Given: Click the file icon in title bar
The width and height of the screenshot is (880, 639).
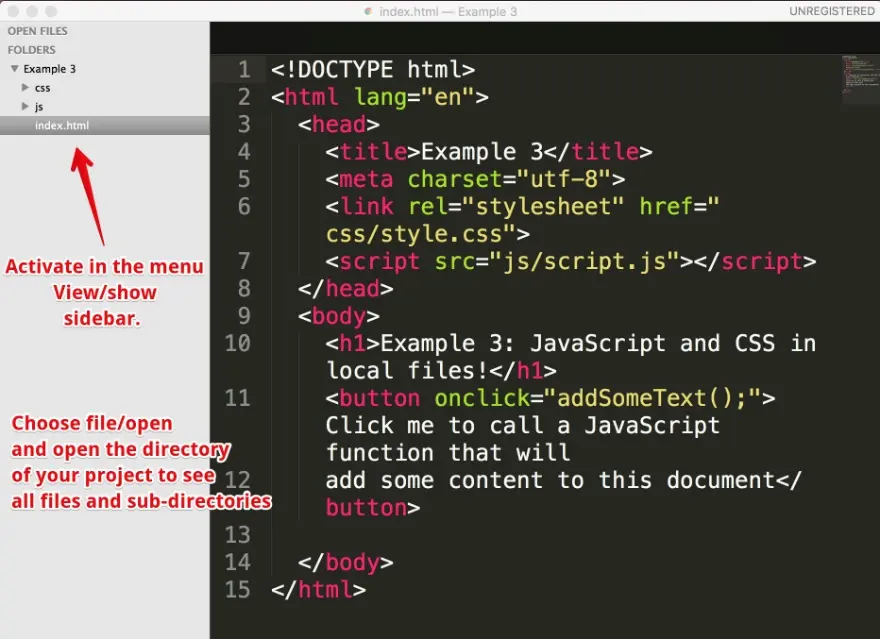Looking at the screenshot, I should click(x=369, y=11).
